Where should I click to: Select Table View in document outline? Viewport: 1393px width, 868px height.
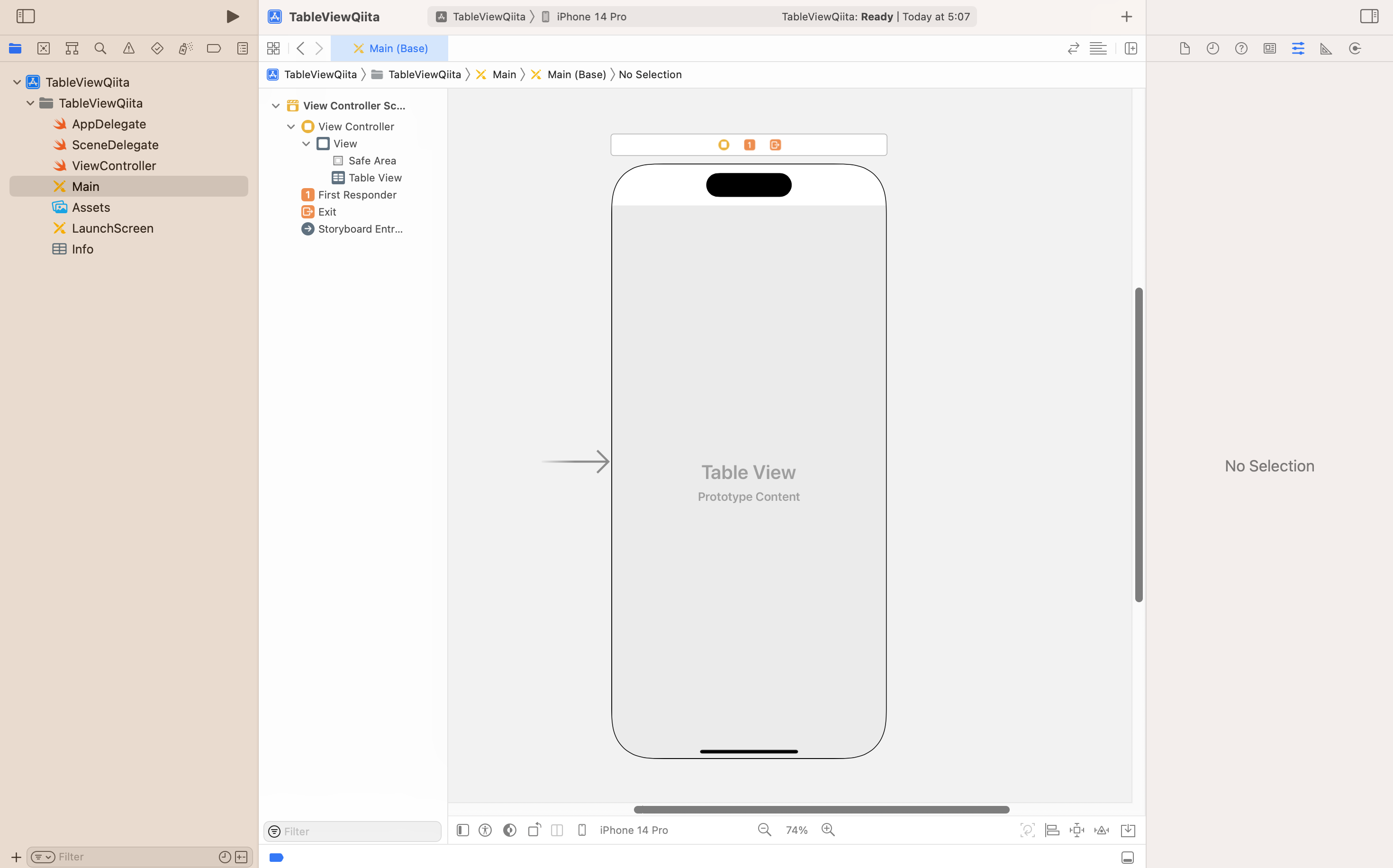pyautogui.click(x=374, y=178)
